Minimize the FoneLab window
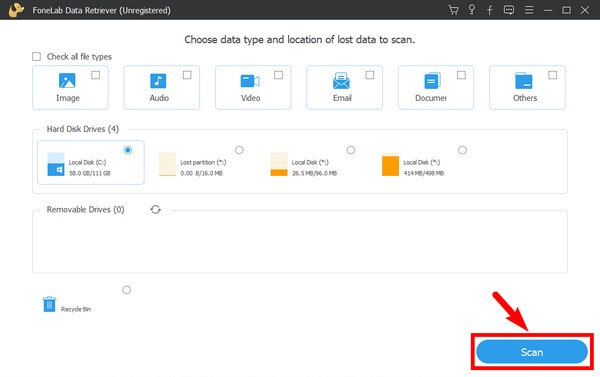Screen dimensions: 600x377 click(548, 10)
